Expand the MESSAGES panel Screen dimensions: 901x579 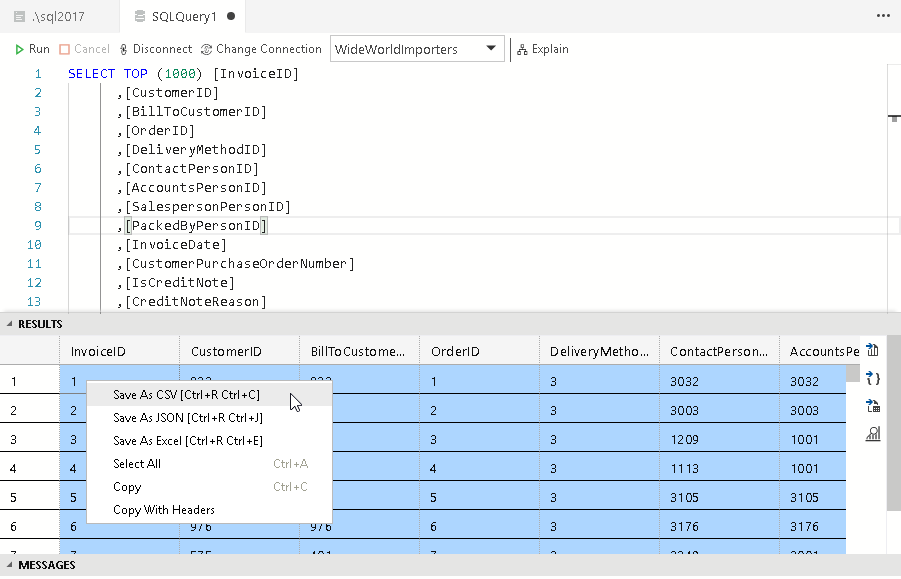[46, 565]
